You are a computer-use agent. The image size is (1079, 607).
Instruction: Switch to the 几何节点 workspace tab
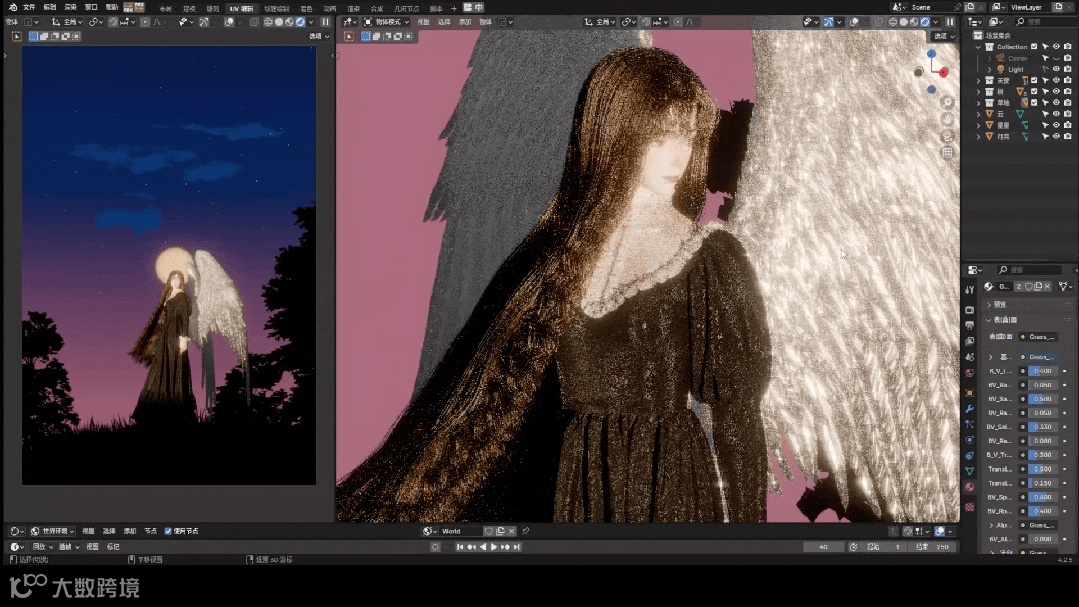tap(406, 8)
